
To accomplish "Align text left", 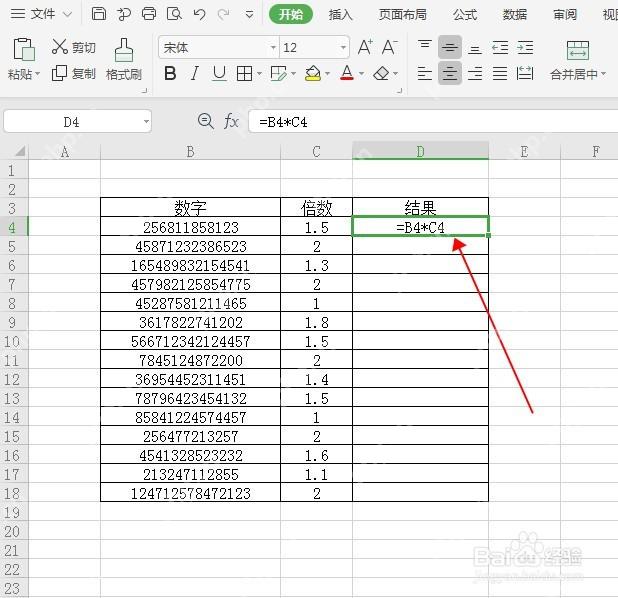I will (424, 73).
